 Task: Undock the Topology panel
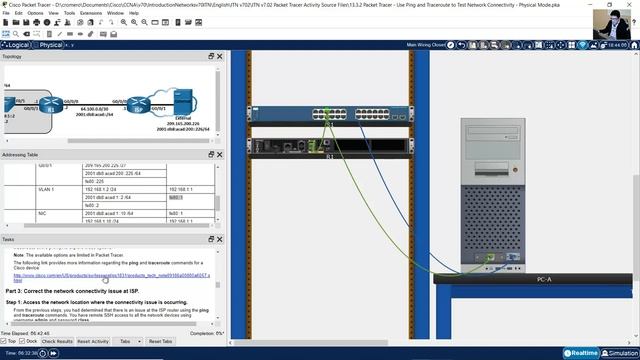(211, 56)
